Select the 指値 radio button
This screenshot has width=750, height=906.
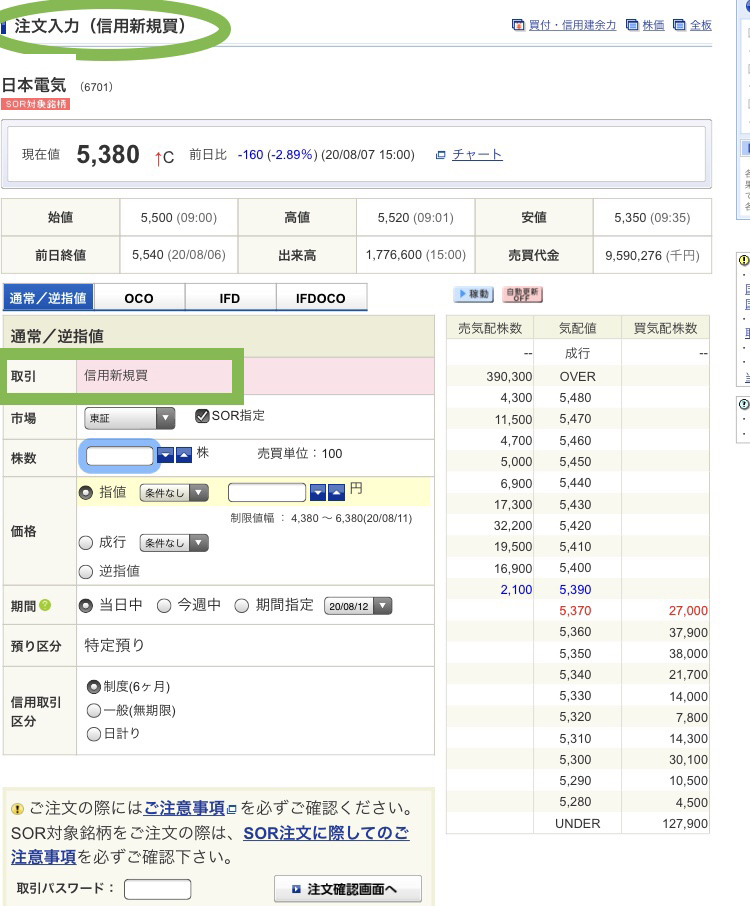coord(86,493)
